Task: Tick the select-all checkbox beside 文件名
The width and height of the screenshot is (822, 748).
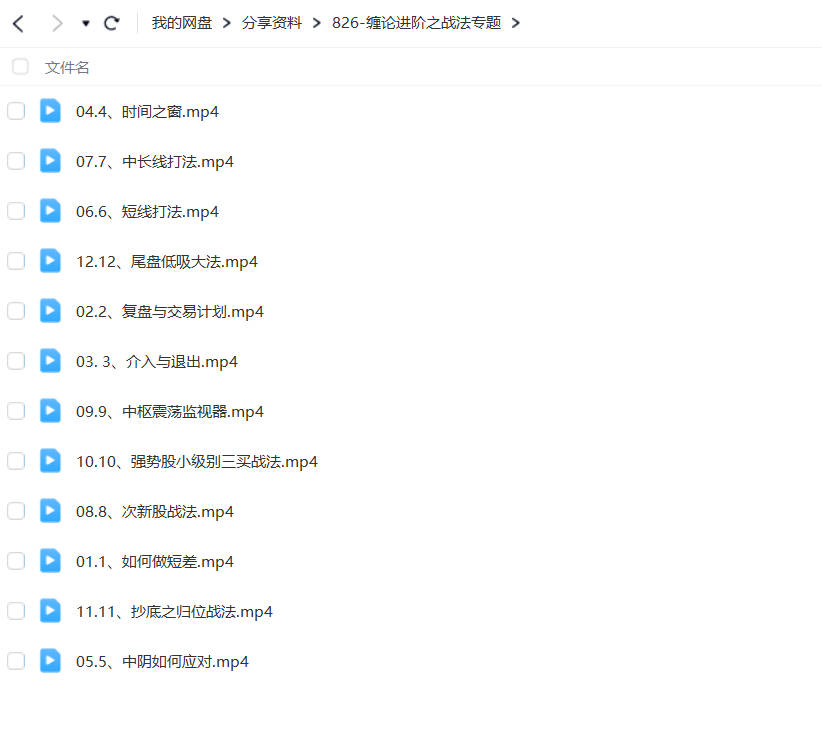Action: 20,67
